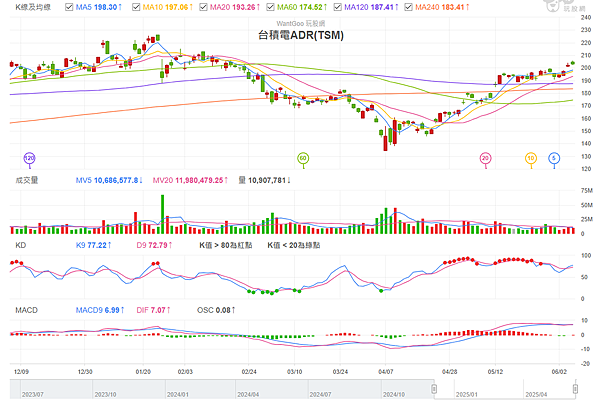Click the tallest green volume bar

(x=163, y=214)
